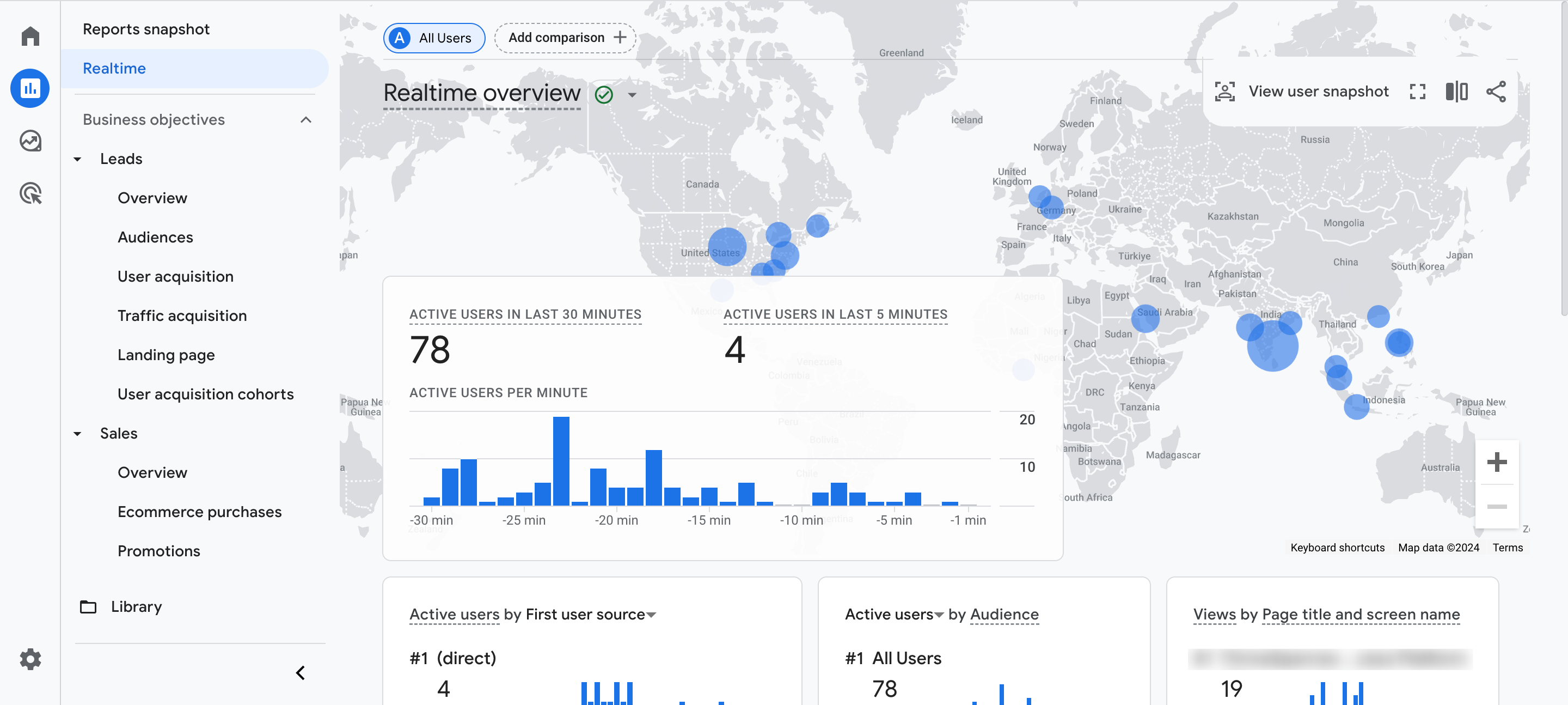Select Ecommerce purchases in Sales
This screenshot has width=1568, height=705.
(x=199, y=512)
